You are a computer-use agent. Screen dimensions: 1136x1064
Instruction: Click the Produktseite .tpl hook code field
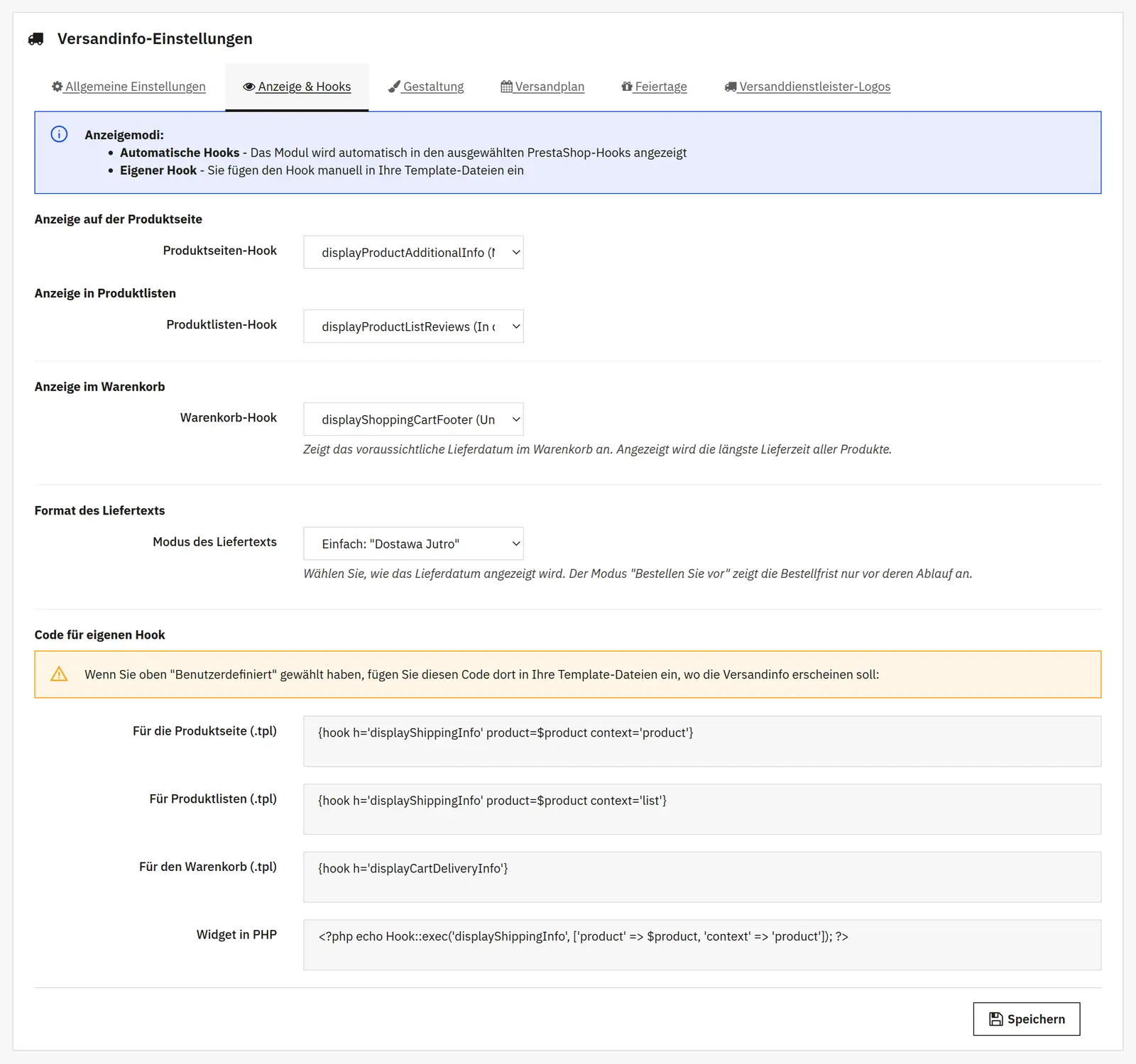pos(702,741)
